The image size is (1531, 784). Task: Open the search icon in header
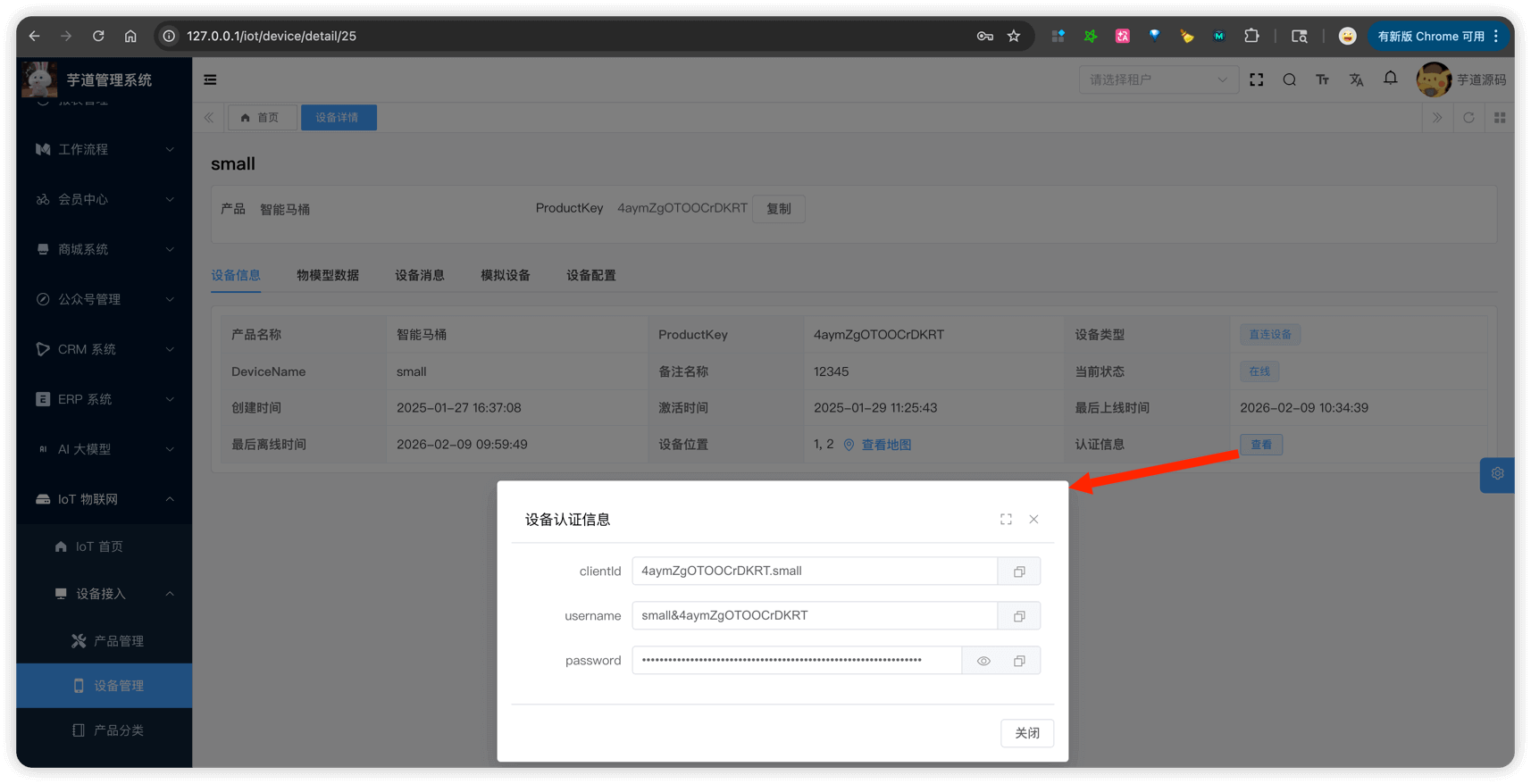pyautogui.click(x=1289, y=79)
